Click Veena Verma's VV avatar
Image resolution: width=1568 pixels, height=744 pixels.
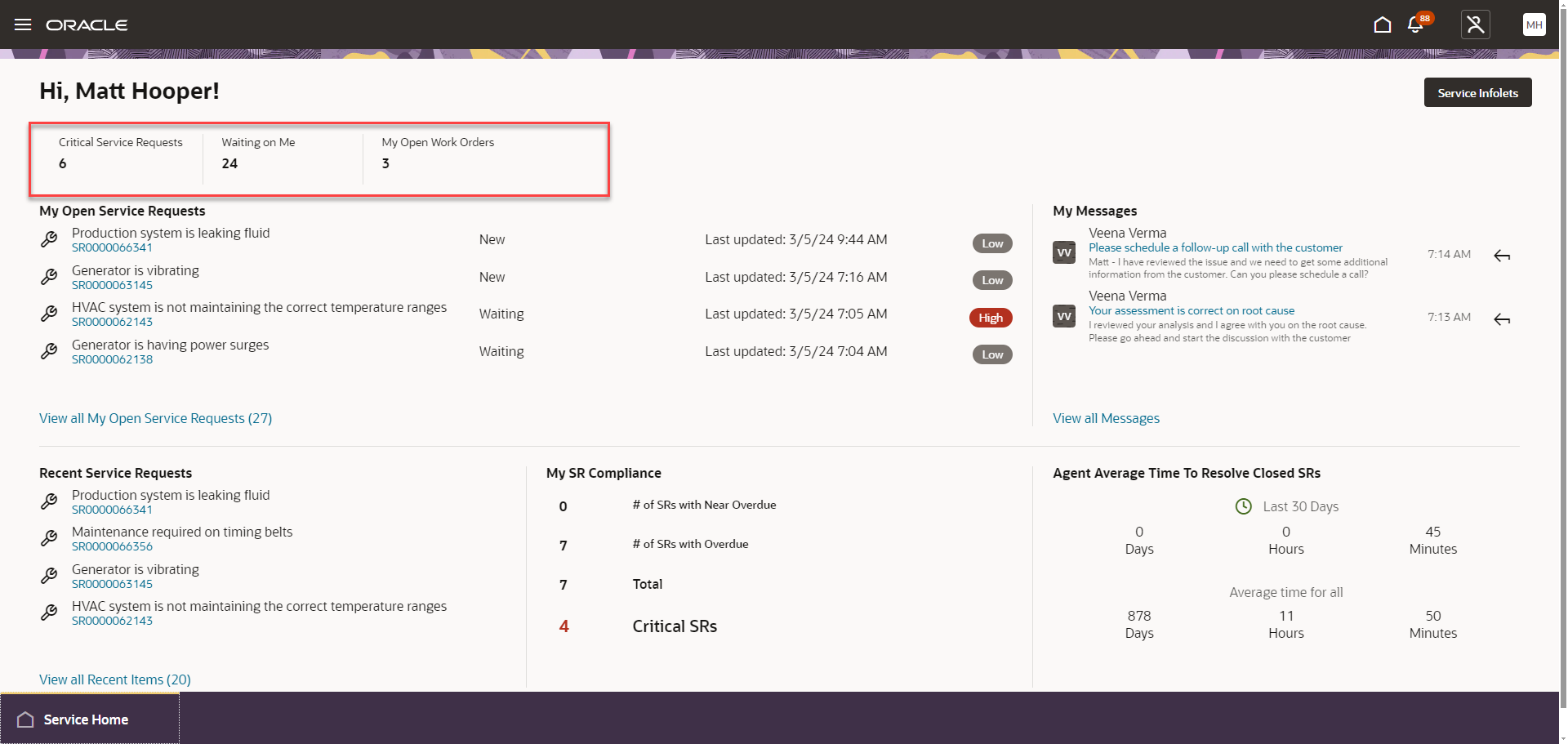coord(1063,252)
